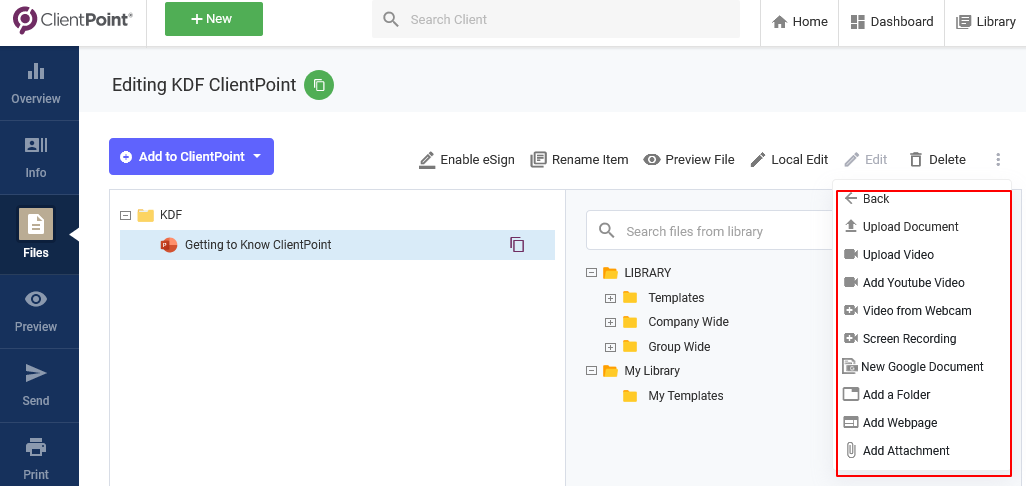Select Screen Recording from the menu

(x=909, y=339)
